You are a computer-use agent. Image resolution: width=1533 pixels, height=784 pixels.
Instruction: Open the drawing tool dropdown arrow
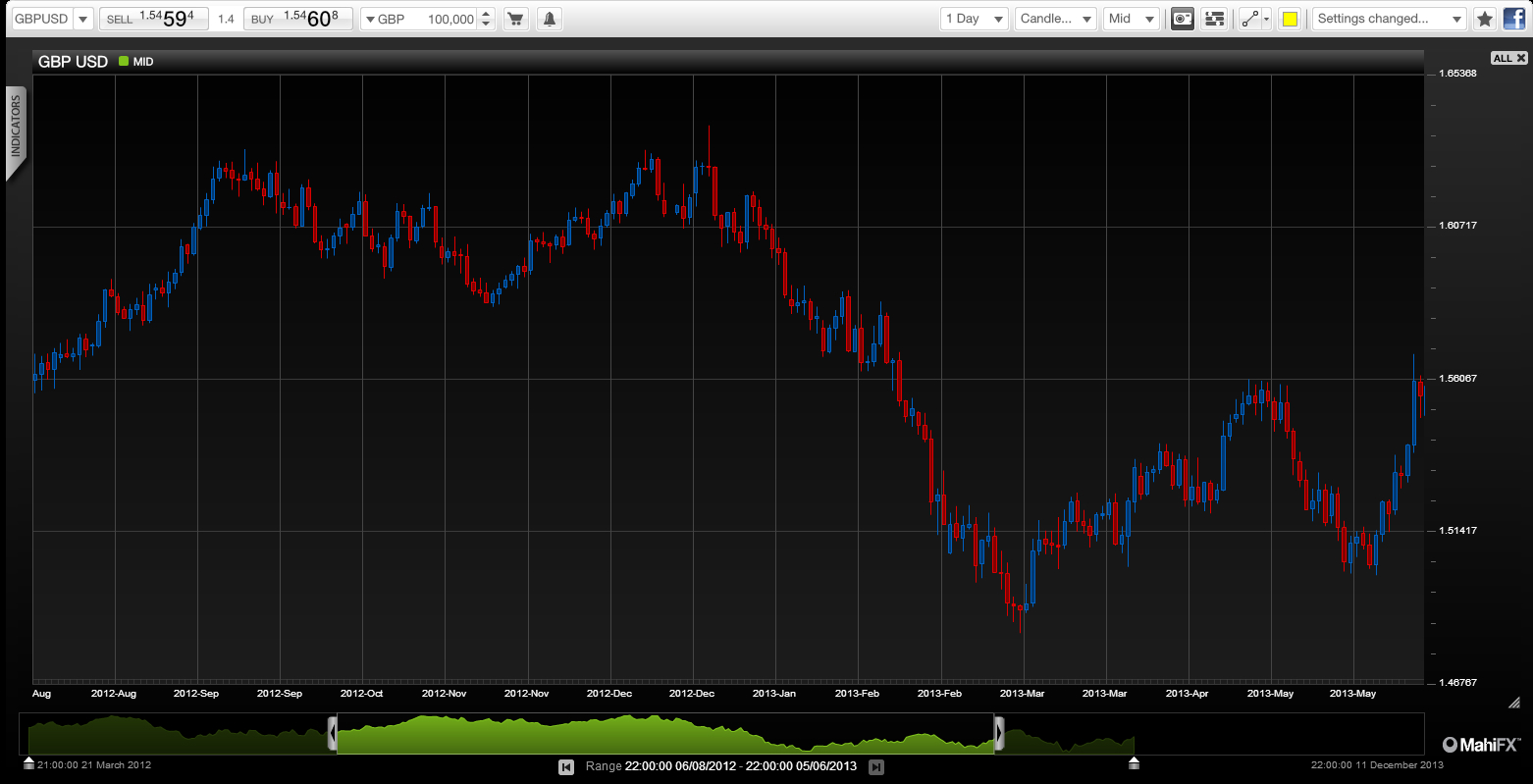pyautogui.click(x=1266, y=19)
